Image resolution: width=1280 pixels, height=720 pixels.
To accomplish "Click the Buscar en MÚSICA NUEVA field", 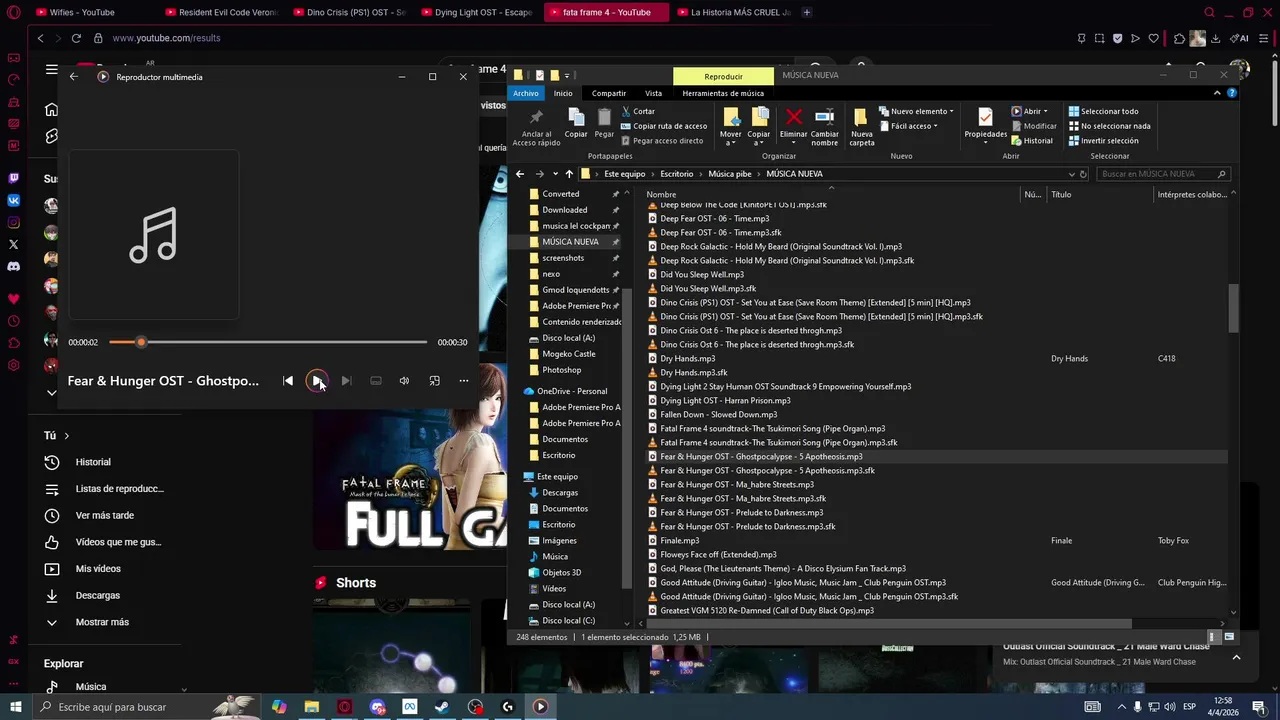I will 1162,174.
